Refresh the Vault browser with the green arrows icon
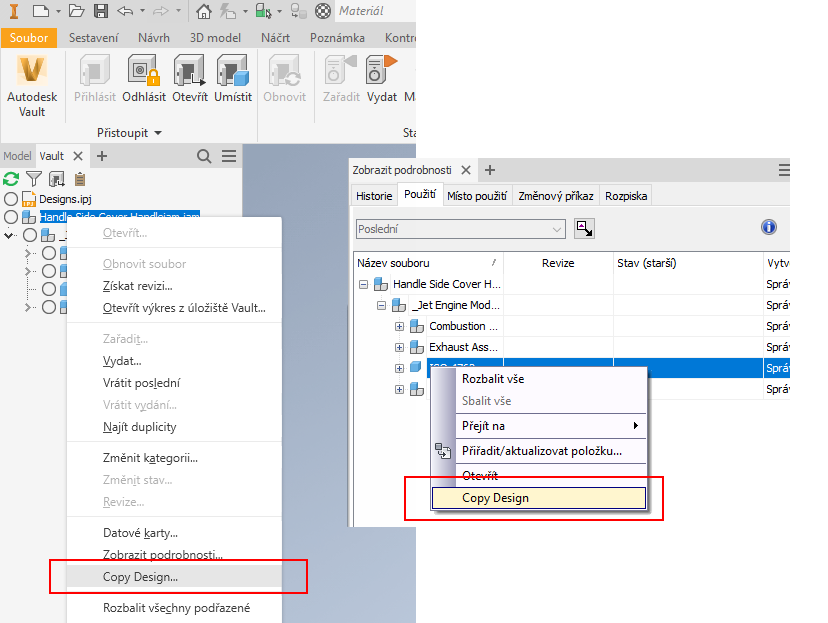Viewport: 828px width, 623px height. click(11, 179)
